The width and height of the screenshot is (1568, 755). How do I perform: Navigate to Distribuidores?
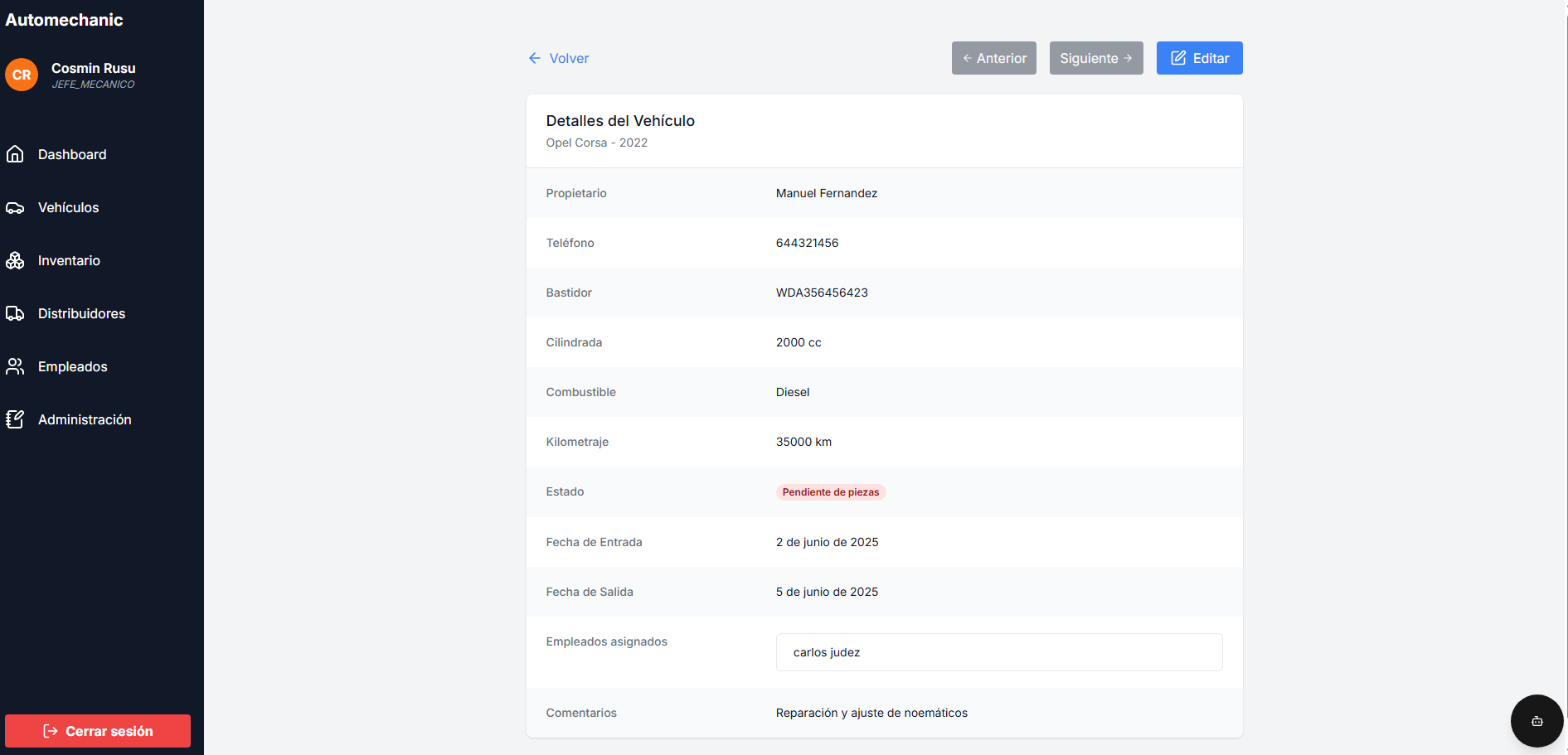[81, 314]
